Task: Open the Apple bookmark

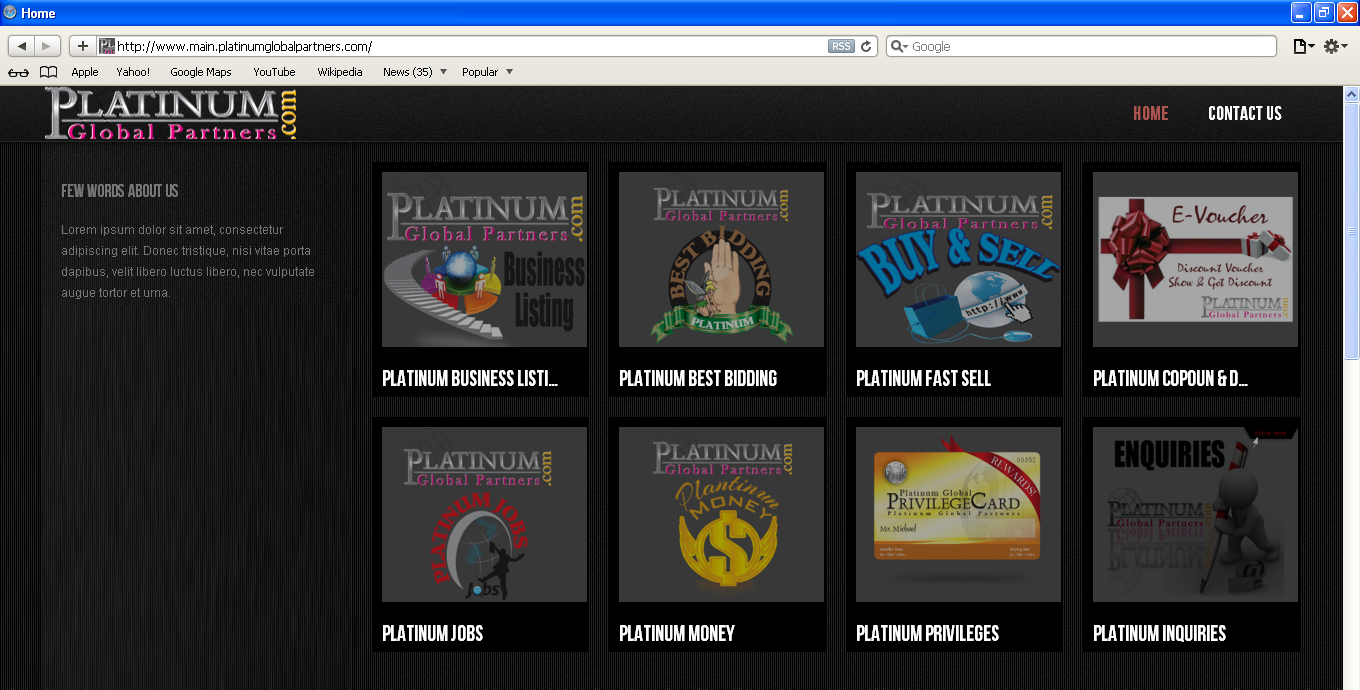Action: [85, 72]
